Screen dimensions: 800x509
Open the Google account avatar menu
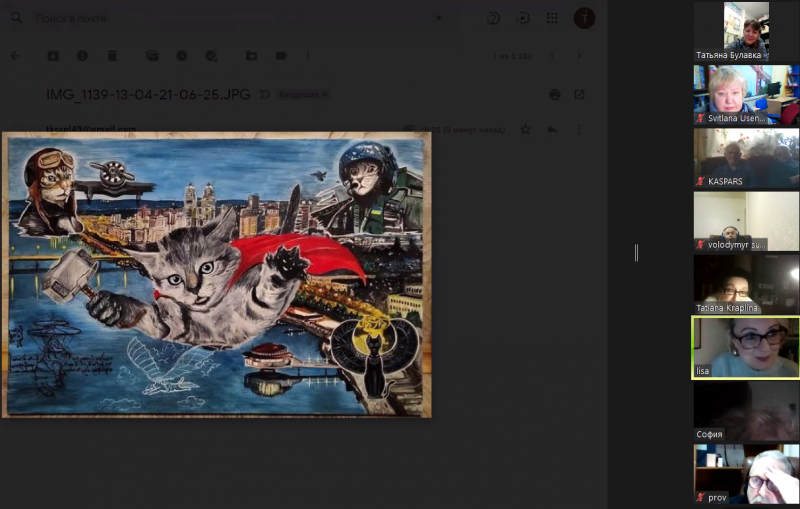click(x=584, y=18)
